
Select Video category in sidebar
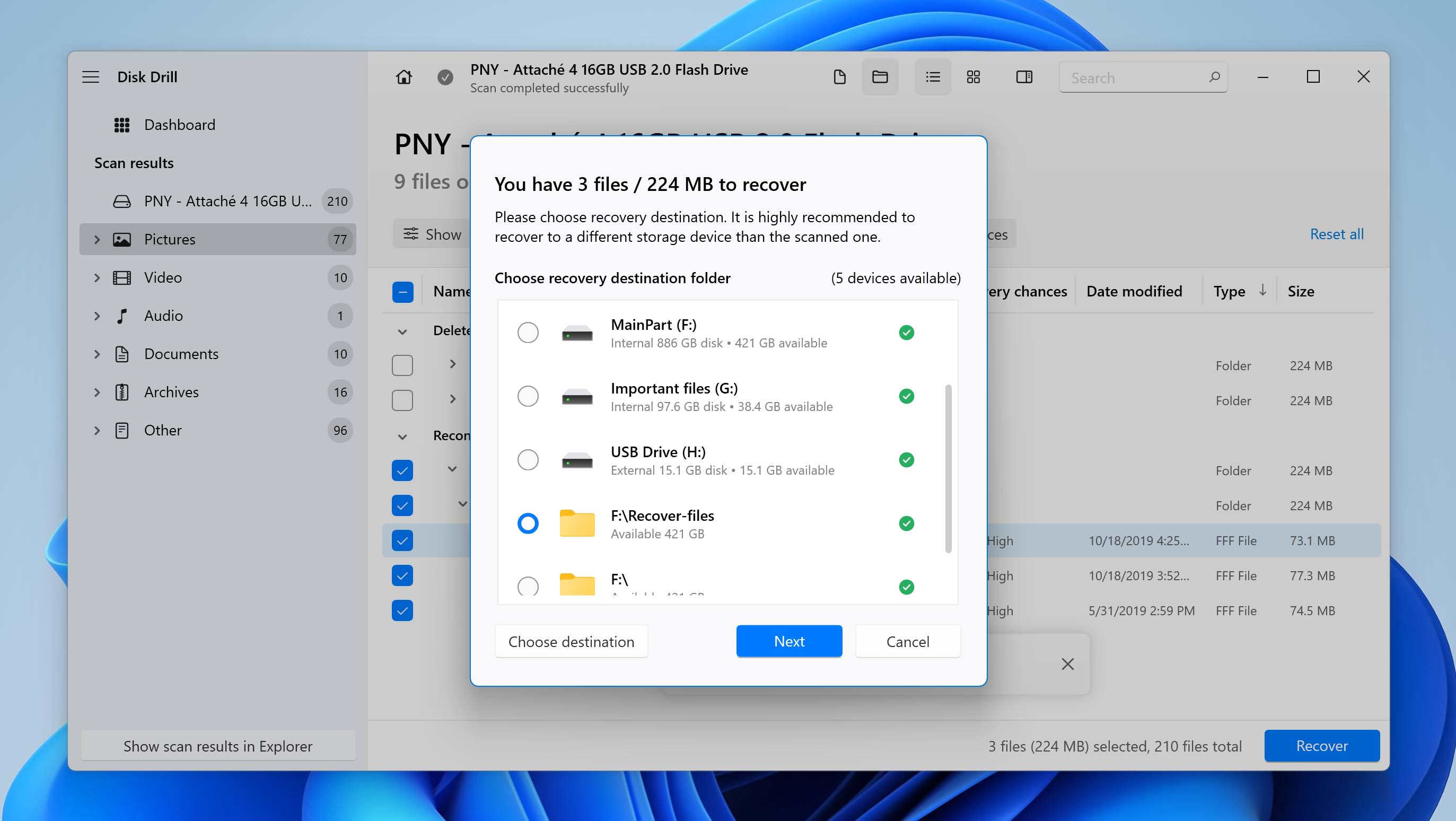coord(217,277)
